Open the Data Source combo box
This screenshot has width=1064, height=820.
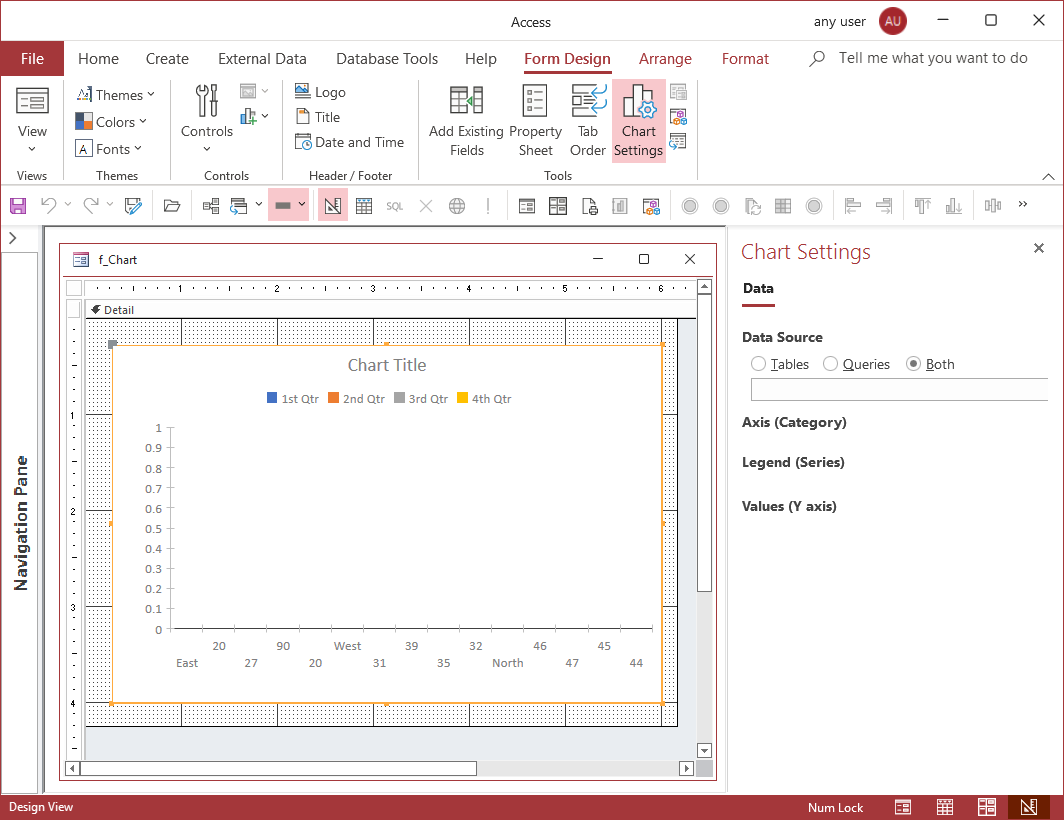[x=900, y=390]
